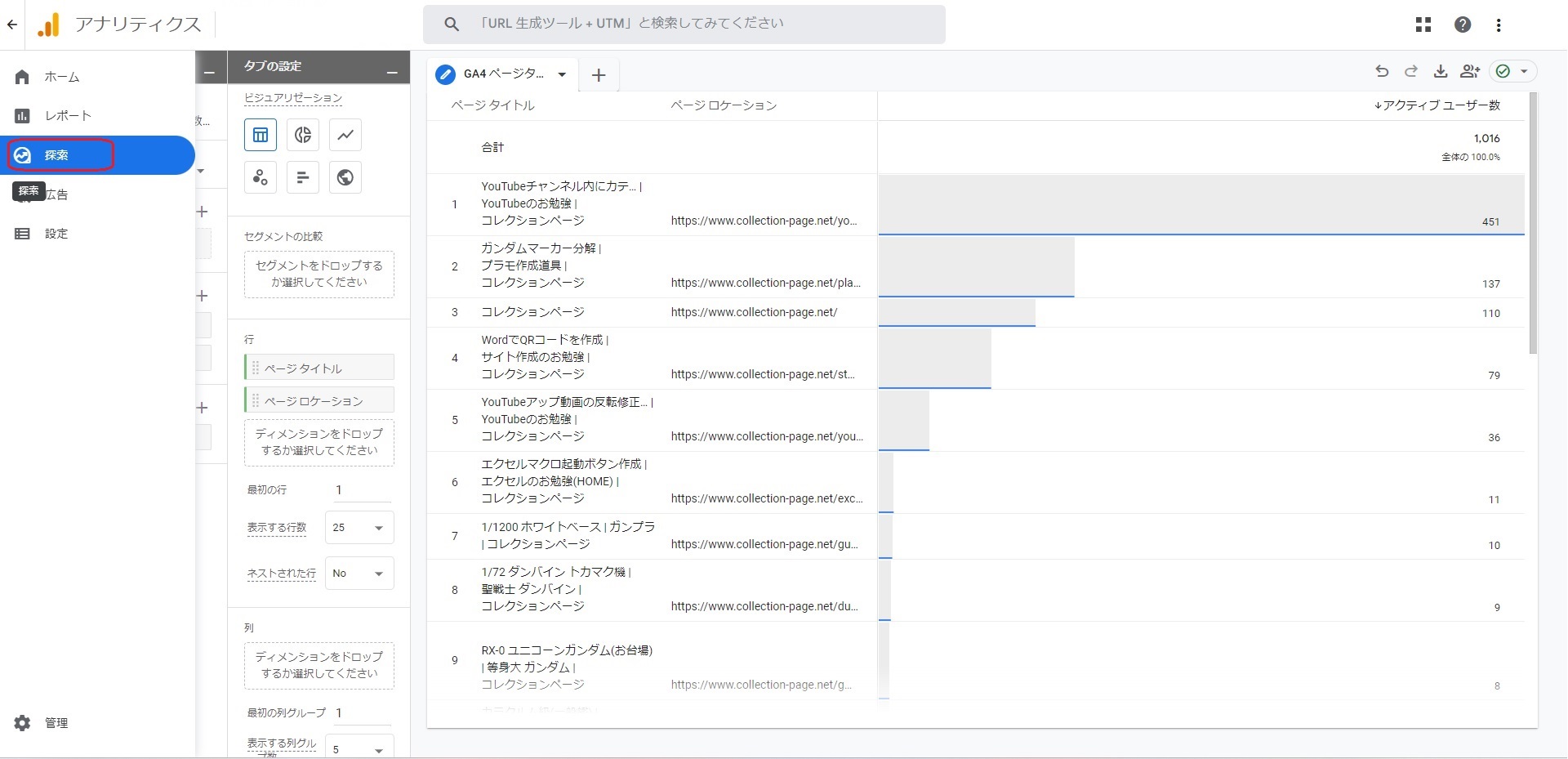Click the total 1,016 value
The image size is (1568, 759).
(x=1486, y=138)
